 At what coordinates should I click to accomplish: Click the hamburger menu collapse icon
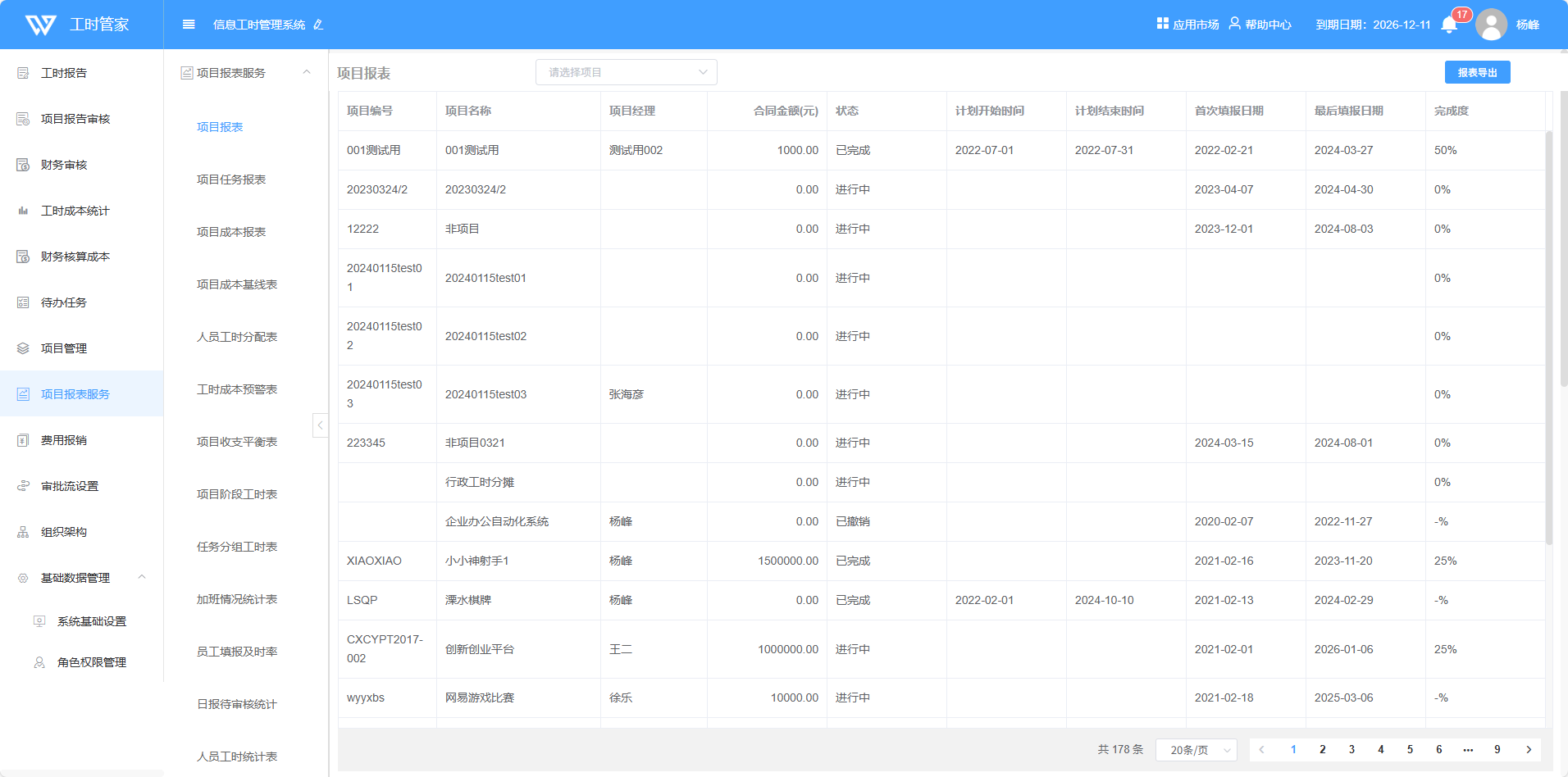point(189,25)
